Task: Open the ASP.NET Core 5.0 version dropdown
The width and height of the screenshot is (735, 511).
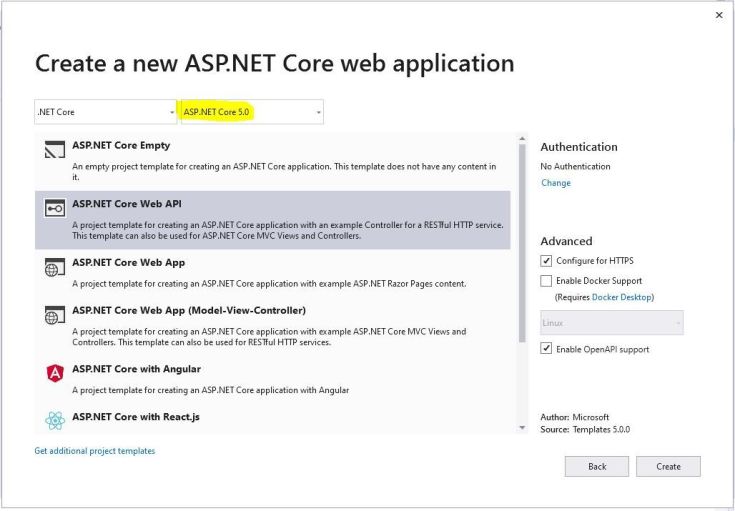Action: click(252, 112)
